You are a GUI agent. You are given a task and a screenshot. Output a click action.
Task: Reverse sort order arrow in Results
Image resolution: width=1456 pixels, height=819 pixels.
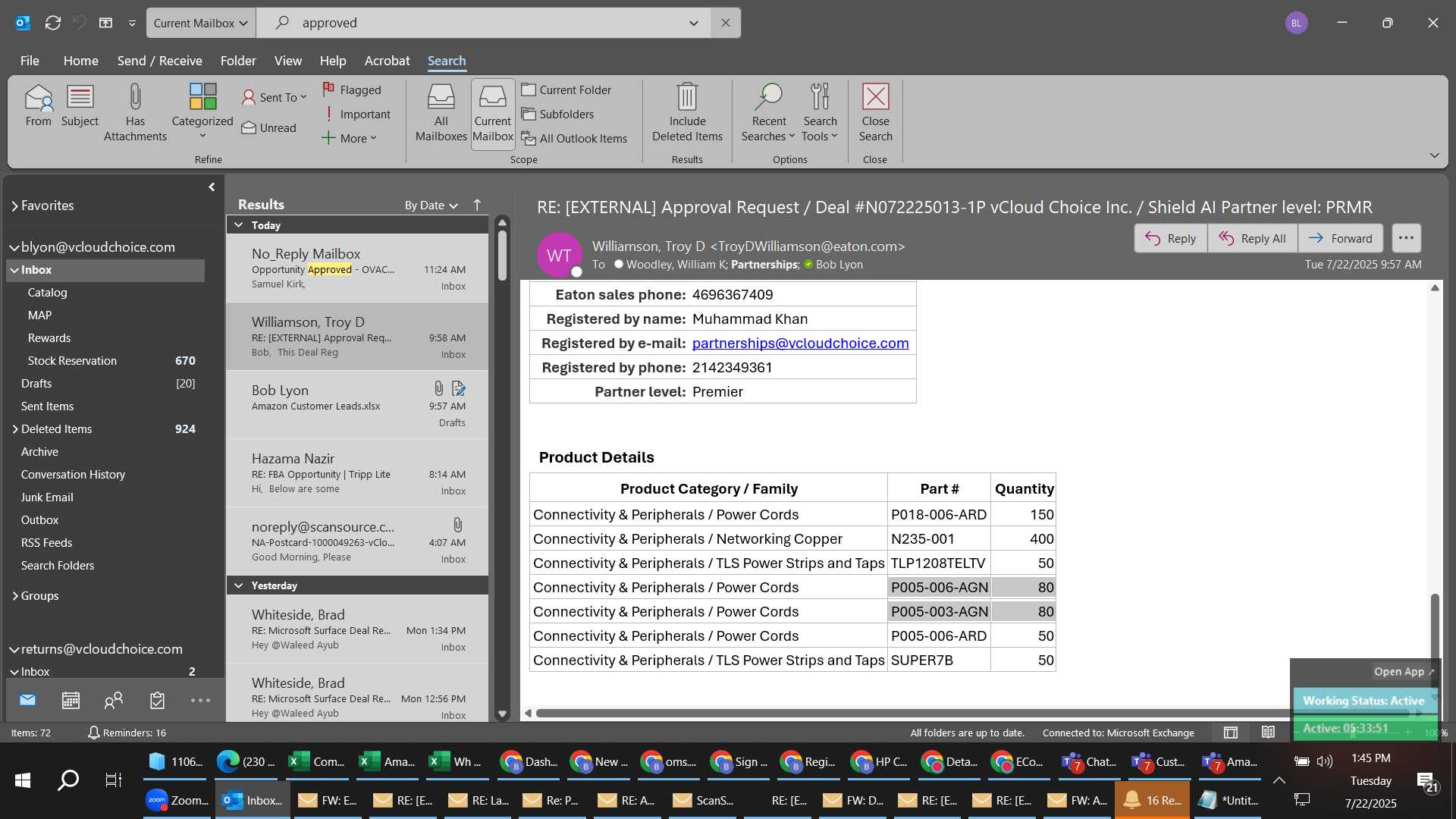[477, 205]
